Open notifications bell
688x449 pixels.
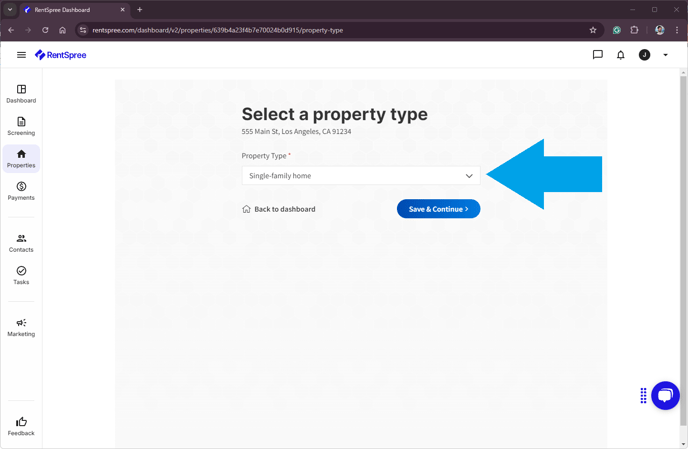[x=620, y=55]
